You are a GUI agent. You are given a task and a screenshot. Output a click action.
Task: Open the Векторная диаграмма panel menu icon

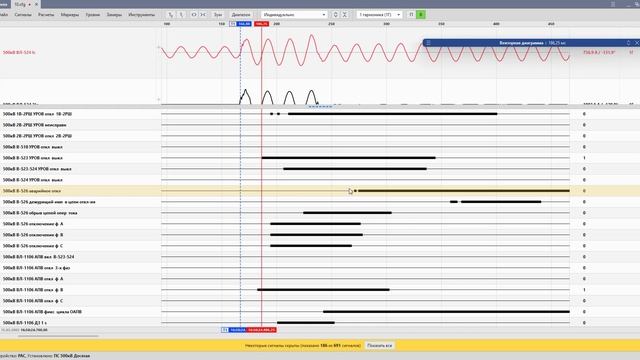428,43
